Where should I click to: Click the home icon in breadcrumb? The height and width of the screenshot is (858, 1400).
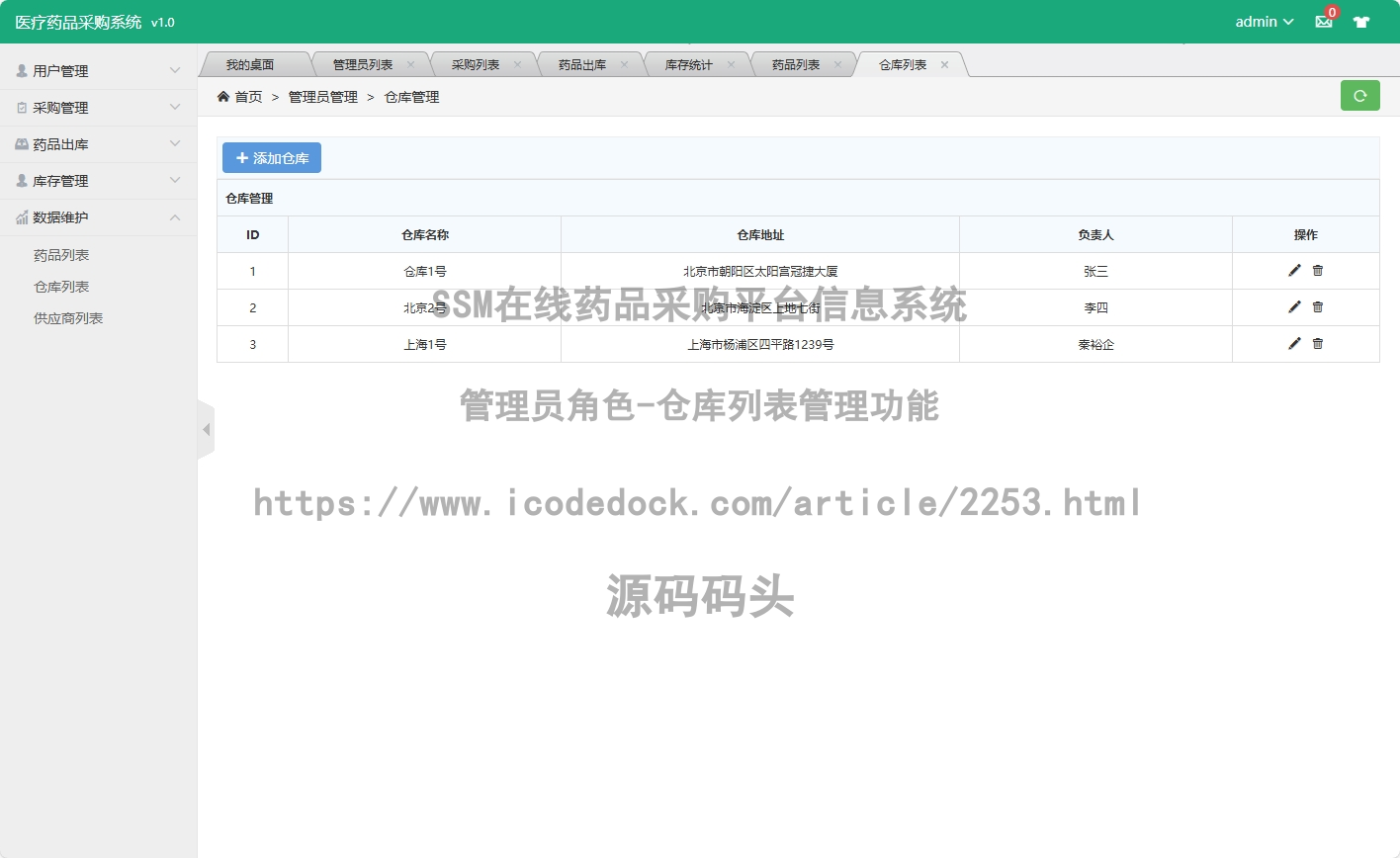click(223, 96)
